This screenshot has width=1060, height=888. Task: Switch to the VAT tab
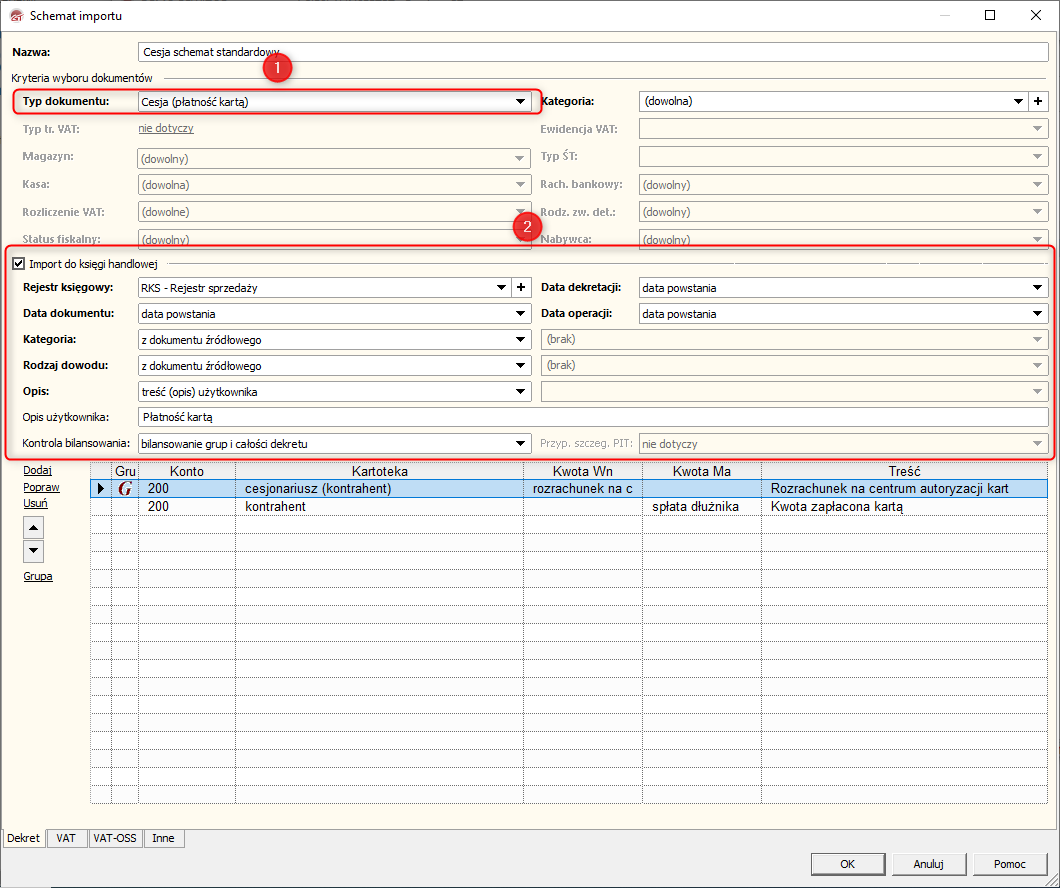(x=66, y=838)
